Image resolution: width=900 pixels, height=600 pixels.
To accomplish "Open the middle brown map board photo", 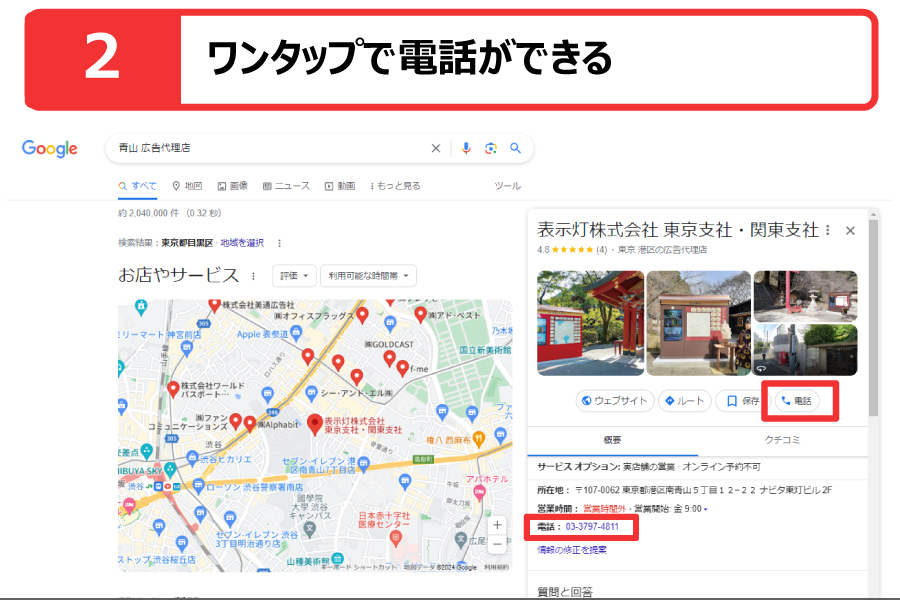I will [699, 323].
